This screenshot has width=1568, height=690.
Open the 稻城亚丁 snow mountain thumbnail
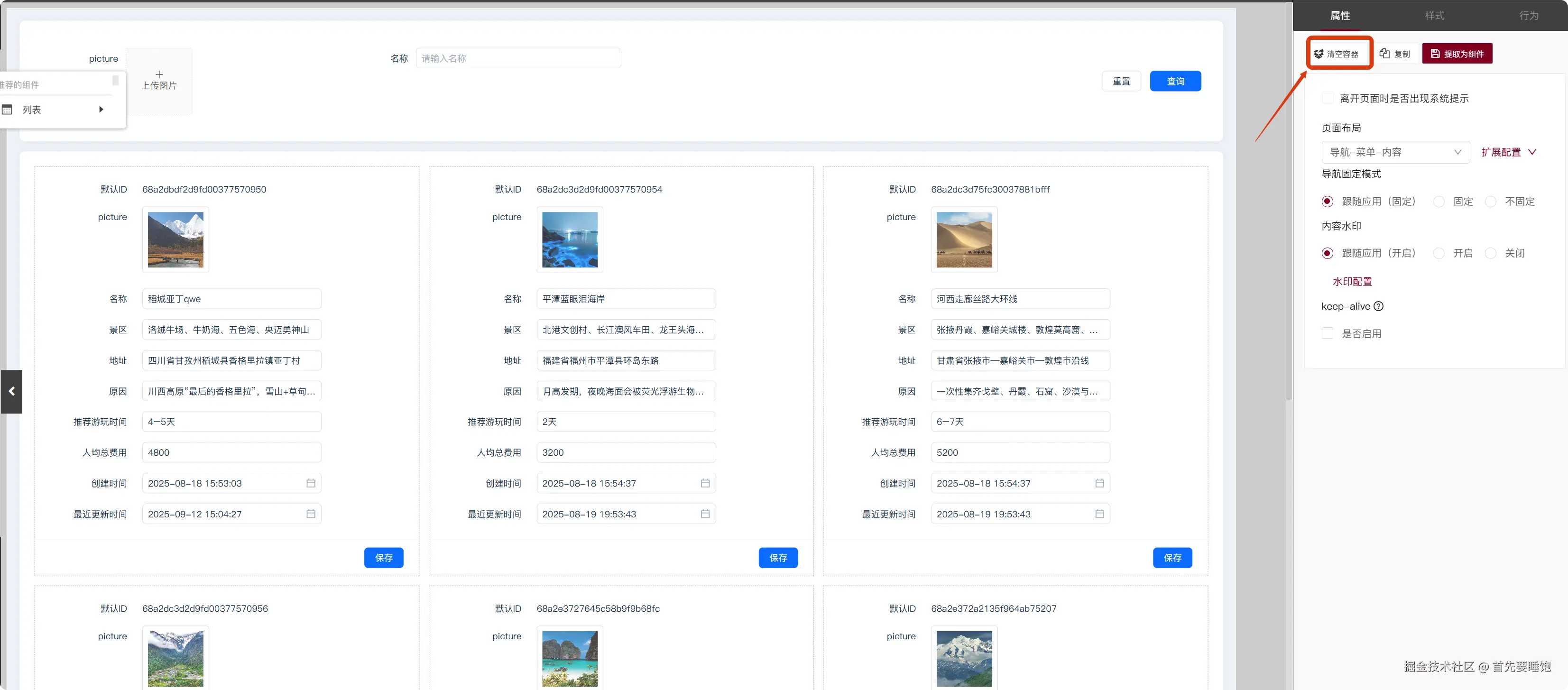[x=175, y=240]
